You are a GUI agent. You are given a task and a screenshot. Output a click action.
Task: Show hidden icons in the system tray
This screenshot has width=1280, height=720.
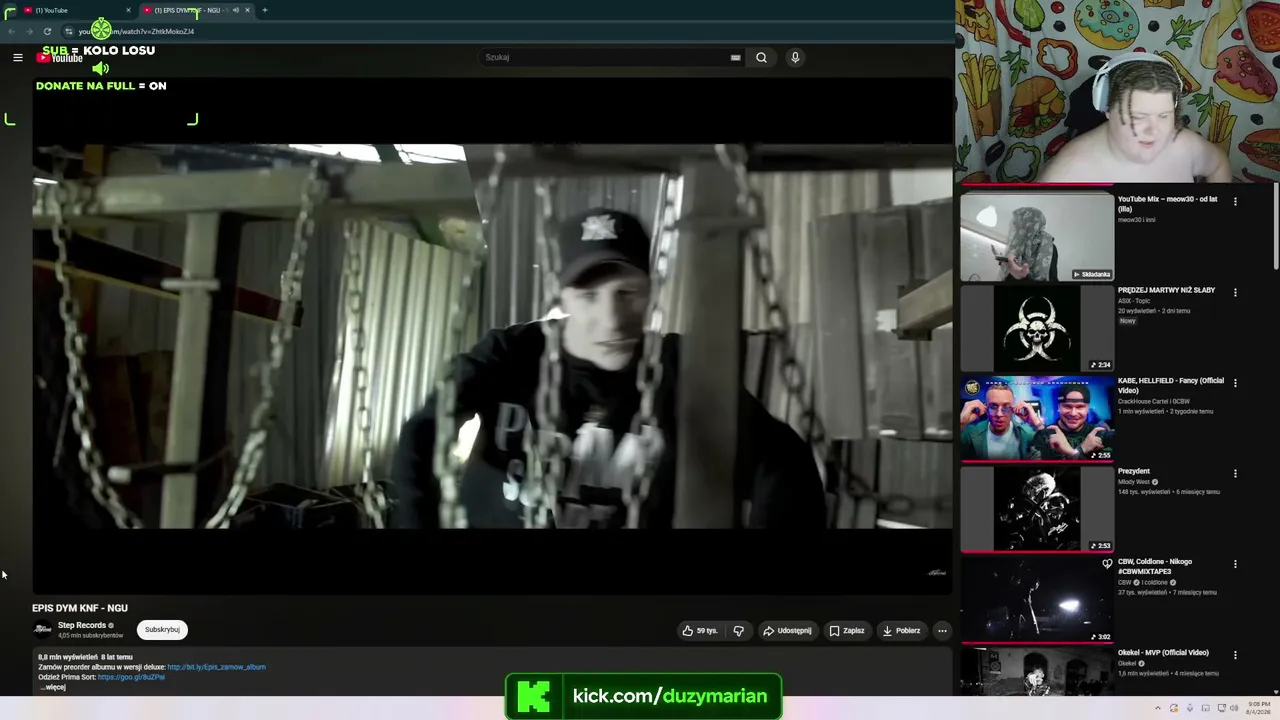[1158, 708]
